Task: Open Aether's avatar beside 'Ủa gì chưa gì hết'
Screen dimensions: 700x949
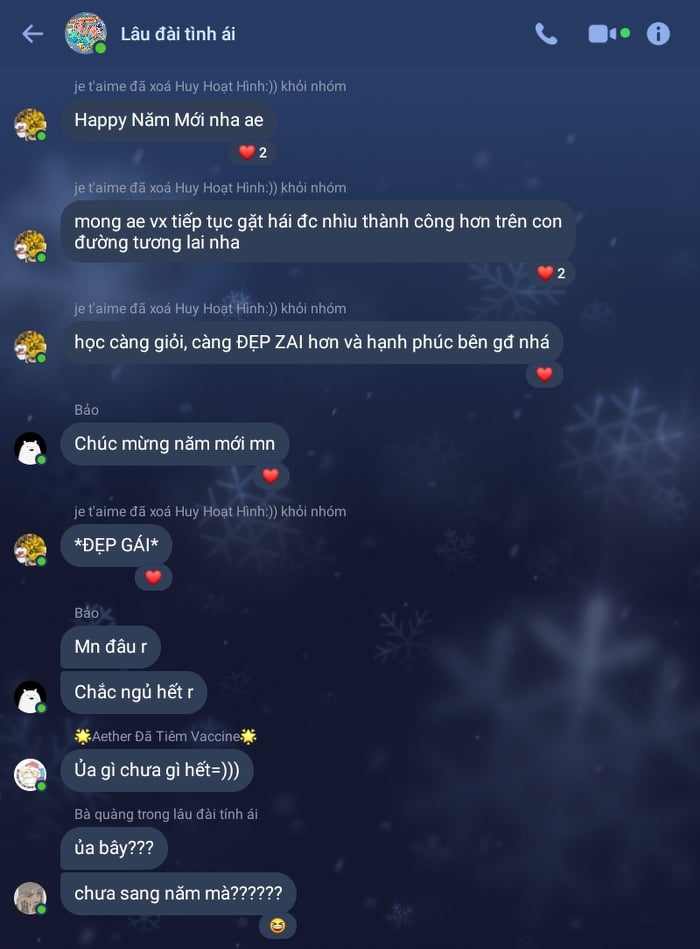Action: (x=30, y=775)
